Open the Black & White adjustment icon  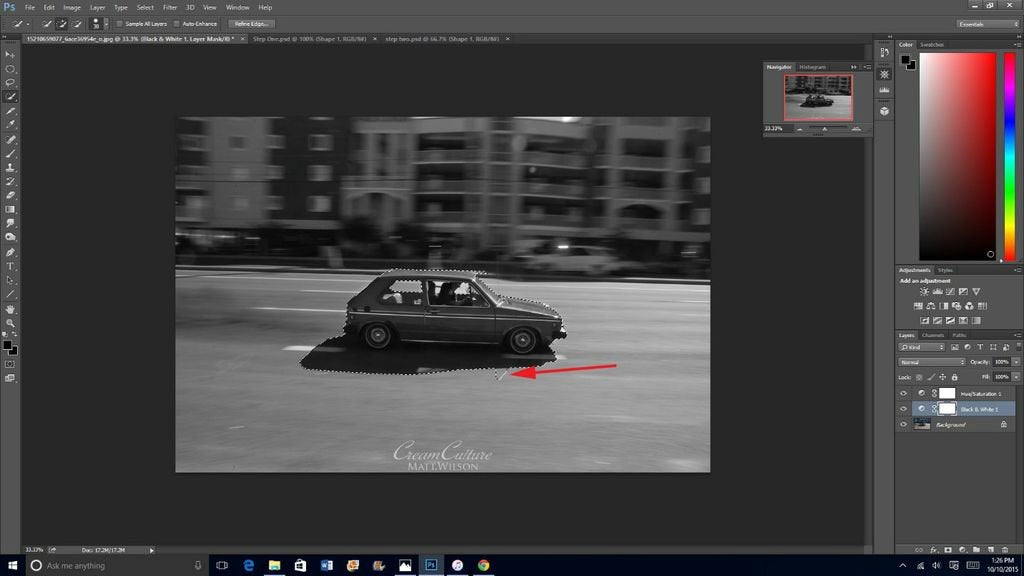point(942,306)
